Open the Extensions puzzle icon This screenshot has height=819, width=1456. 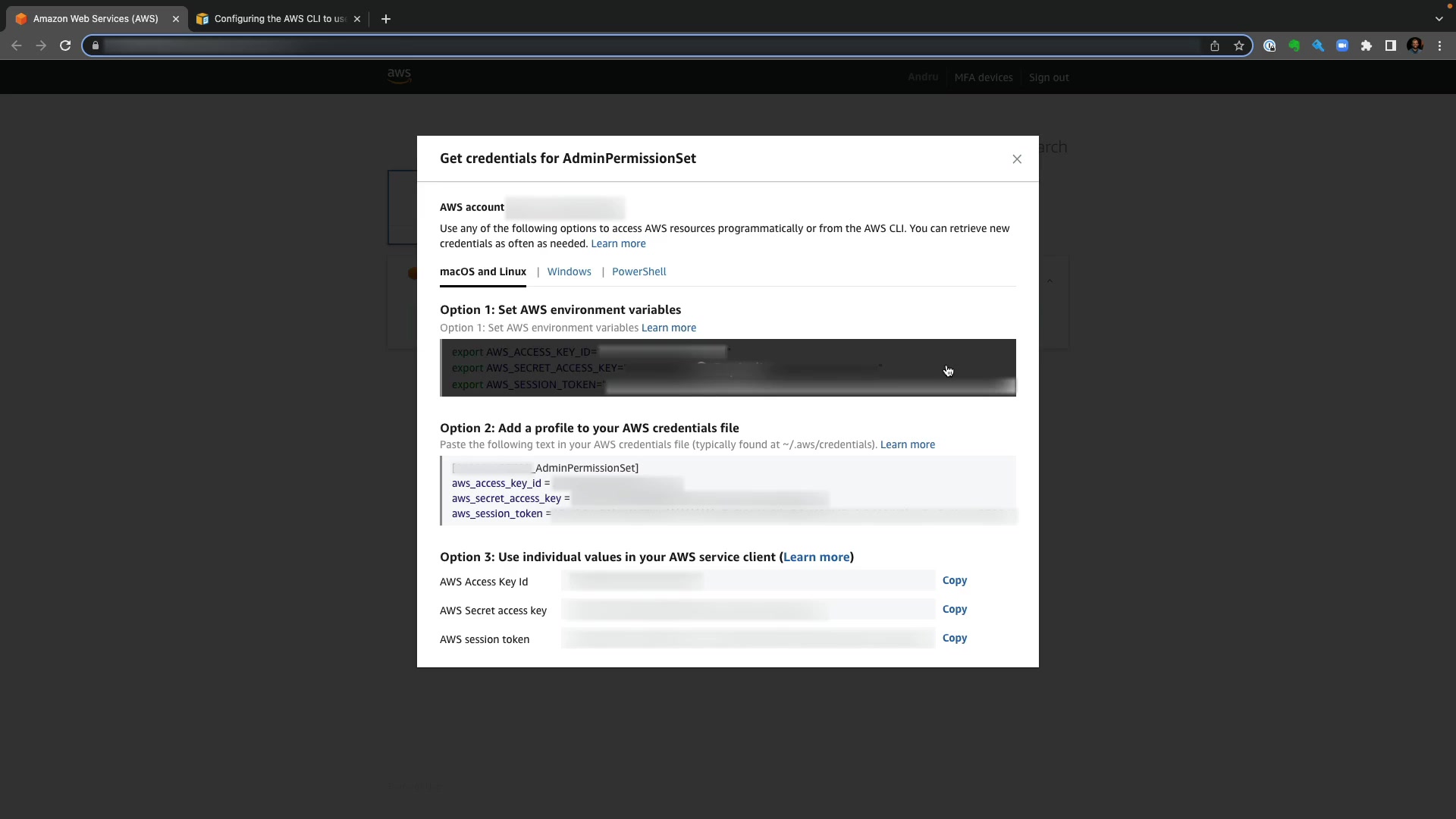pyautogui.click(x=1367, y=46)
